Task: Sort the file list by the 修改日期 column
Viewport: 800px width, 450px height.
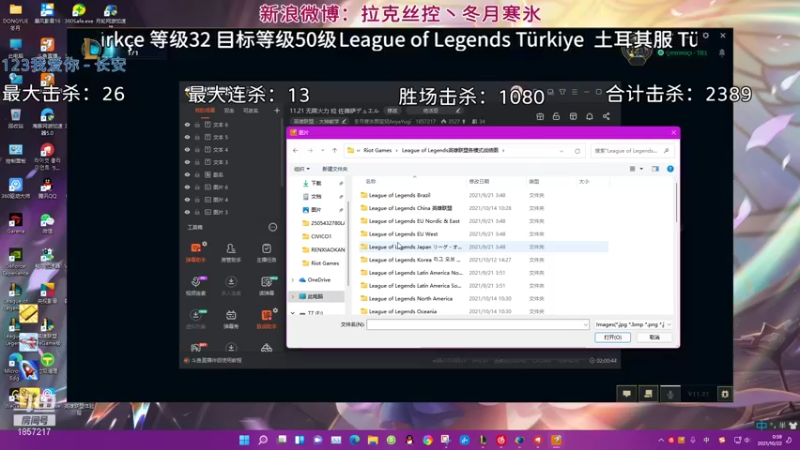Action: tap(479, 182)
